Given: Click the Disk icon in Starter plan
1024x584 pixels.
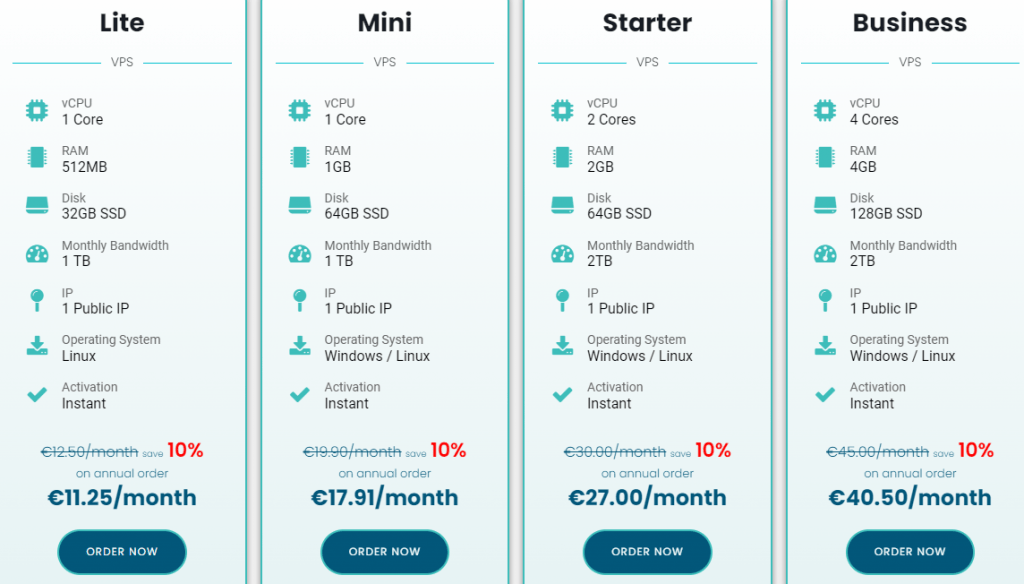Looking at the screenshot, I should pos(562,205).
